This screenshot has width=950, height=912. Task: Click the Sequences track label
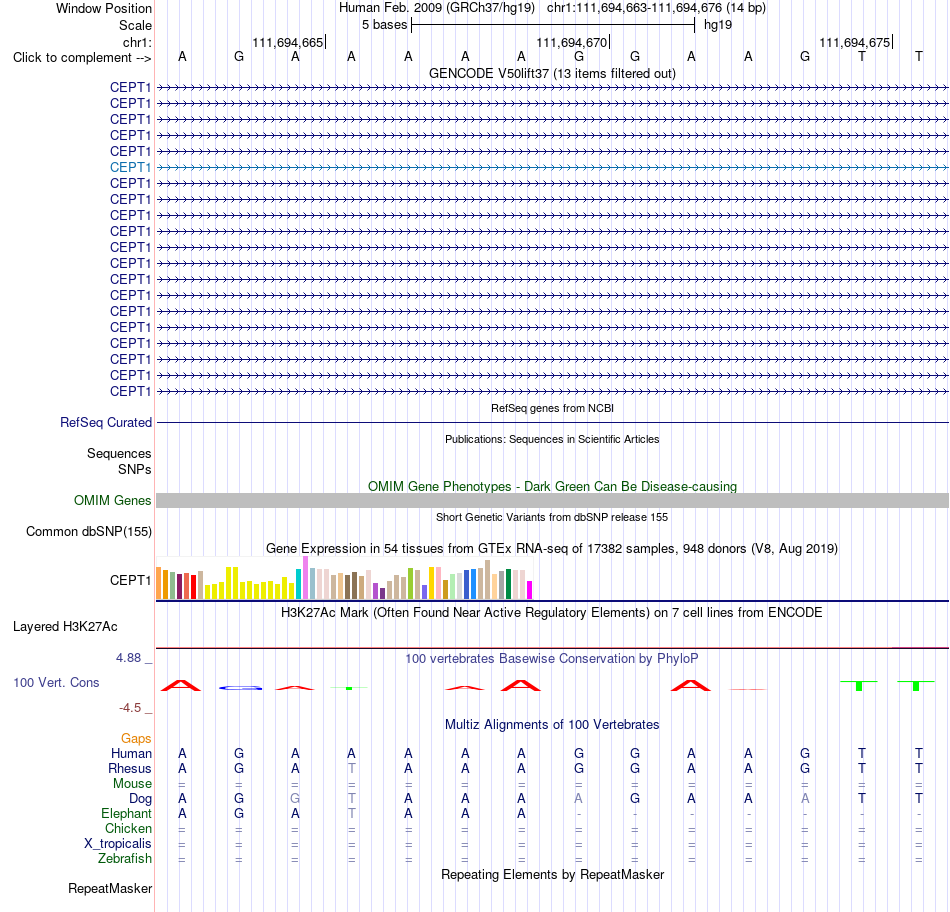click(x=119, y=453)
